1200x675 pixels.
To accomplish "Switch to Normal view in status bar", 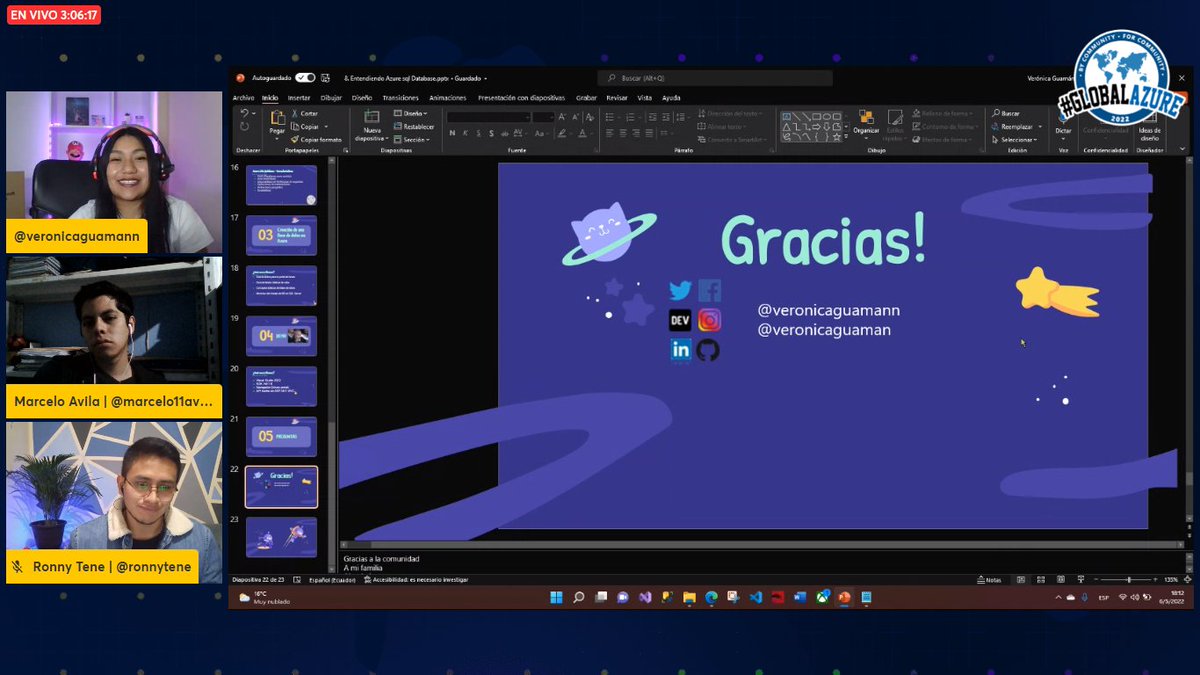I will tap(1022, 580).
